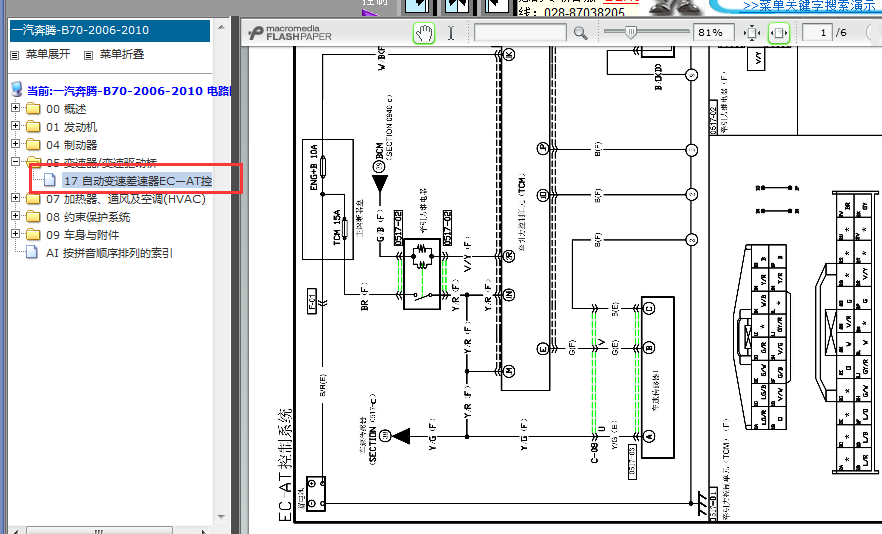Click the sidebar scroll-down arrow

tap(221, 516)
